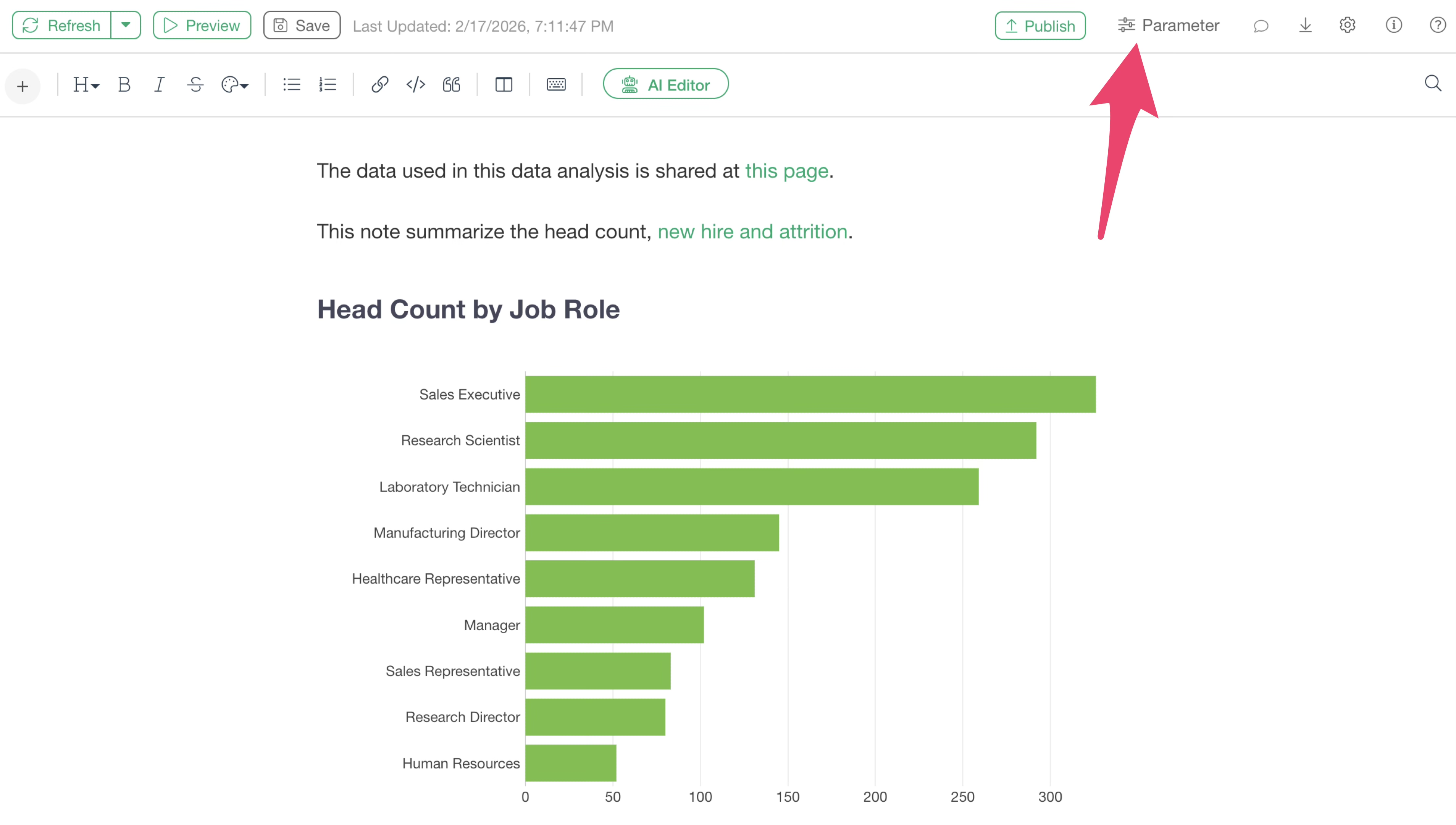Toggle italic text formatting
The image size is (1456, 825).
(x=160, y=85)
